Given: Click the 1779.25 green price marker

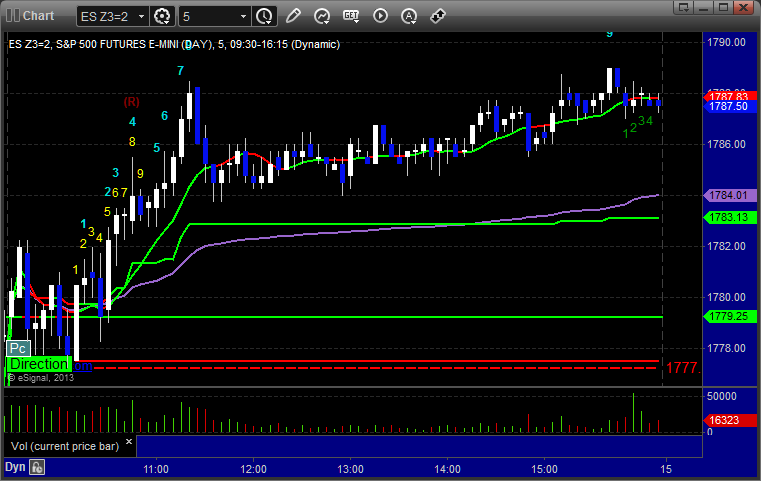Looking at the screenshot, I should click(729, 316).
